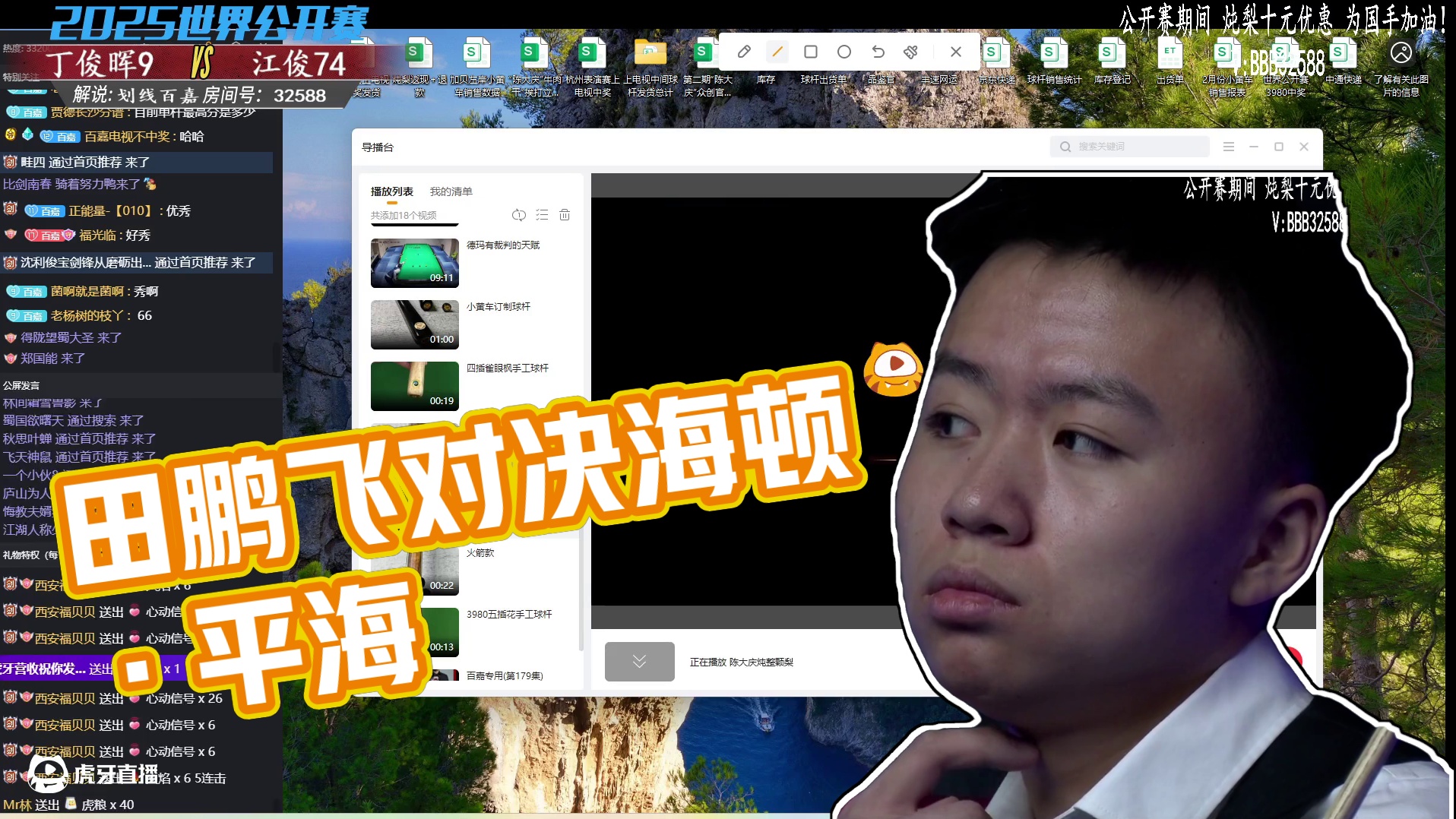Screen dimensions: 1456x819
Task: Click chat user 菌啊就是菌啊 message
Action: click(82, 291)
